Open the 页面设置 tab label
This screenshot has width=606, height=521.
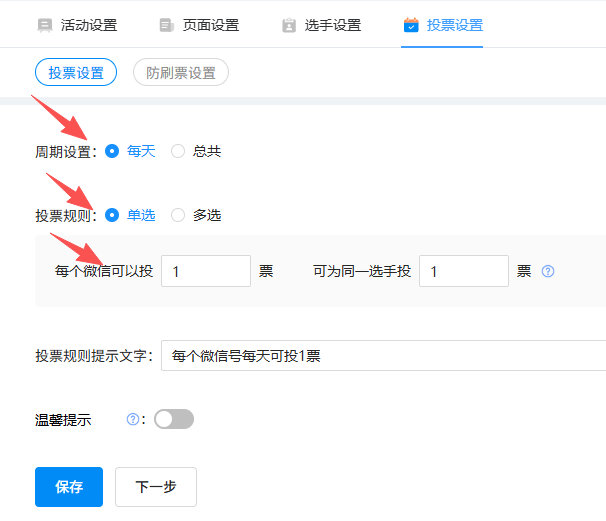coord(211,25)
